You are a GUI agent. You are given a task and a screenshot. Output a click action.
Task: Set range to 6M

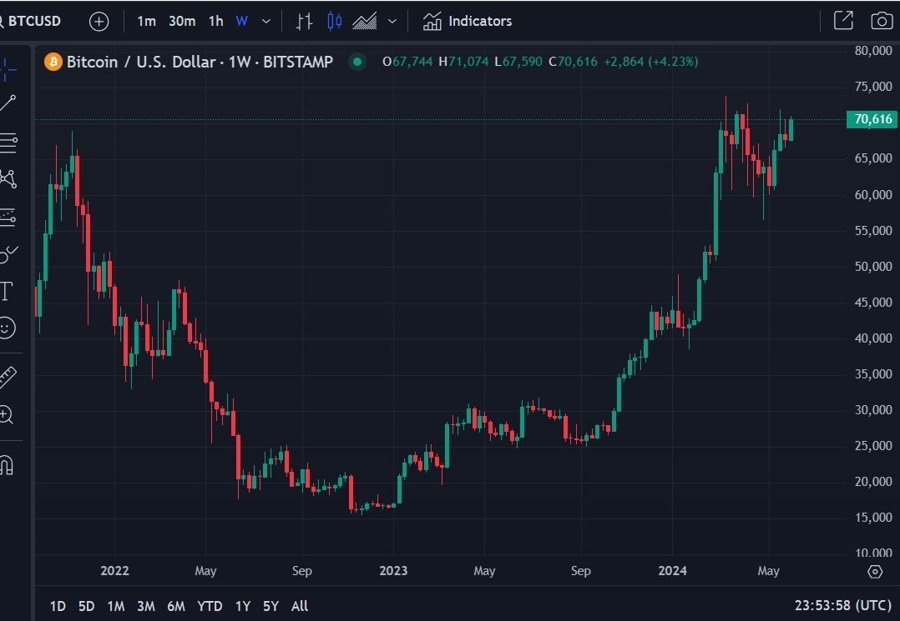(176, 606)
